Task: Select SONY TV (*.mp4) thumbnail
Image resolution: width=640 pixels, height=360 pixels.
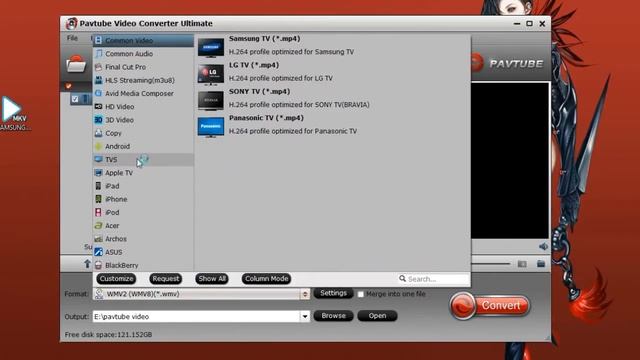Action: (x=211, y=101)
